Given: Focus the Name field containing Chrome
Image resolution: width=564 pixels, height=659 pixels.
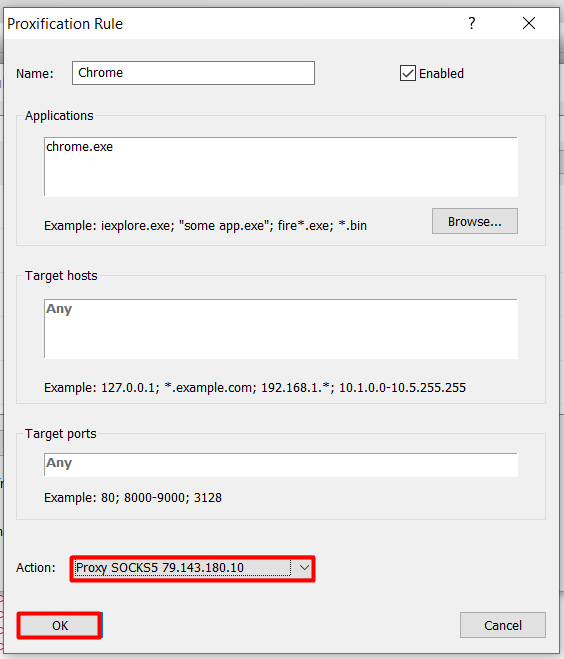Looking at the screenshot, I should coord(193,73).
